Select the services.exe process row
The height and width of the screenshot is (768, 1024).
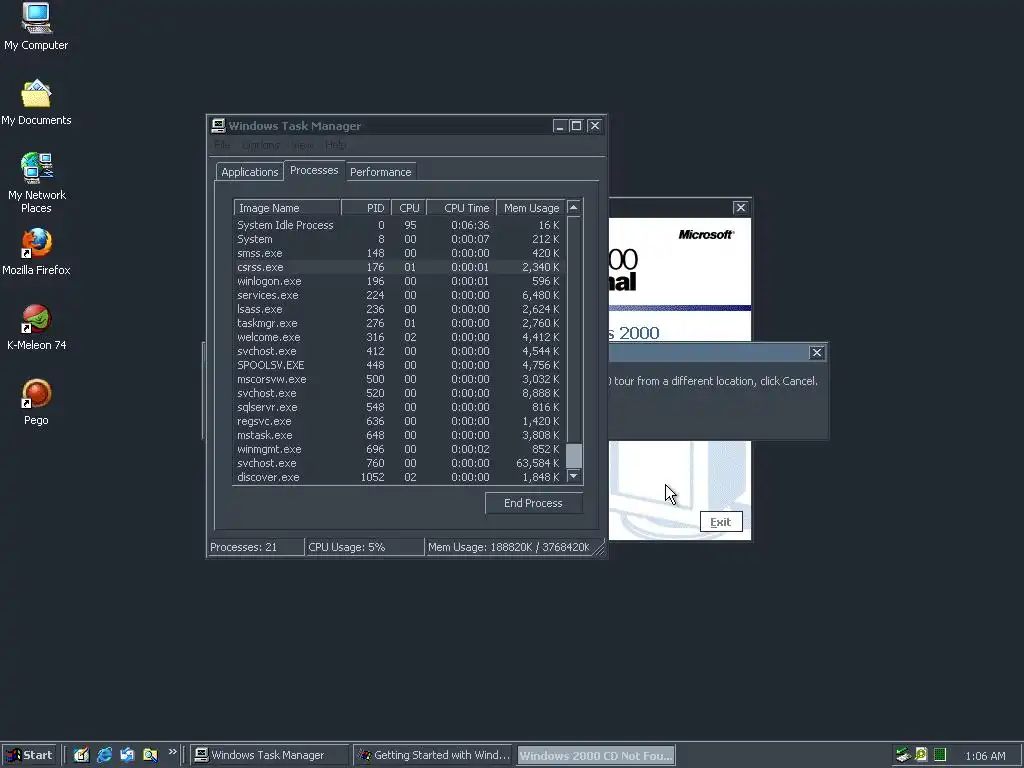(x=399, y=295)
